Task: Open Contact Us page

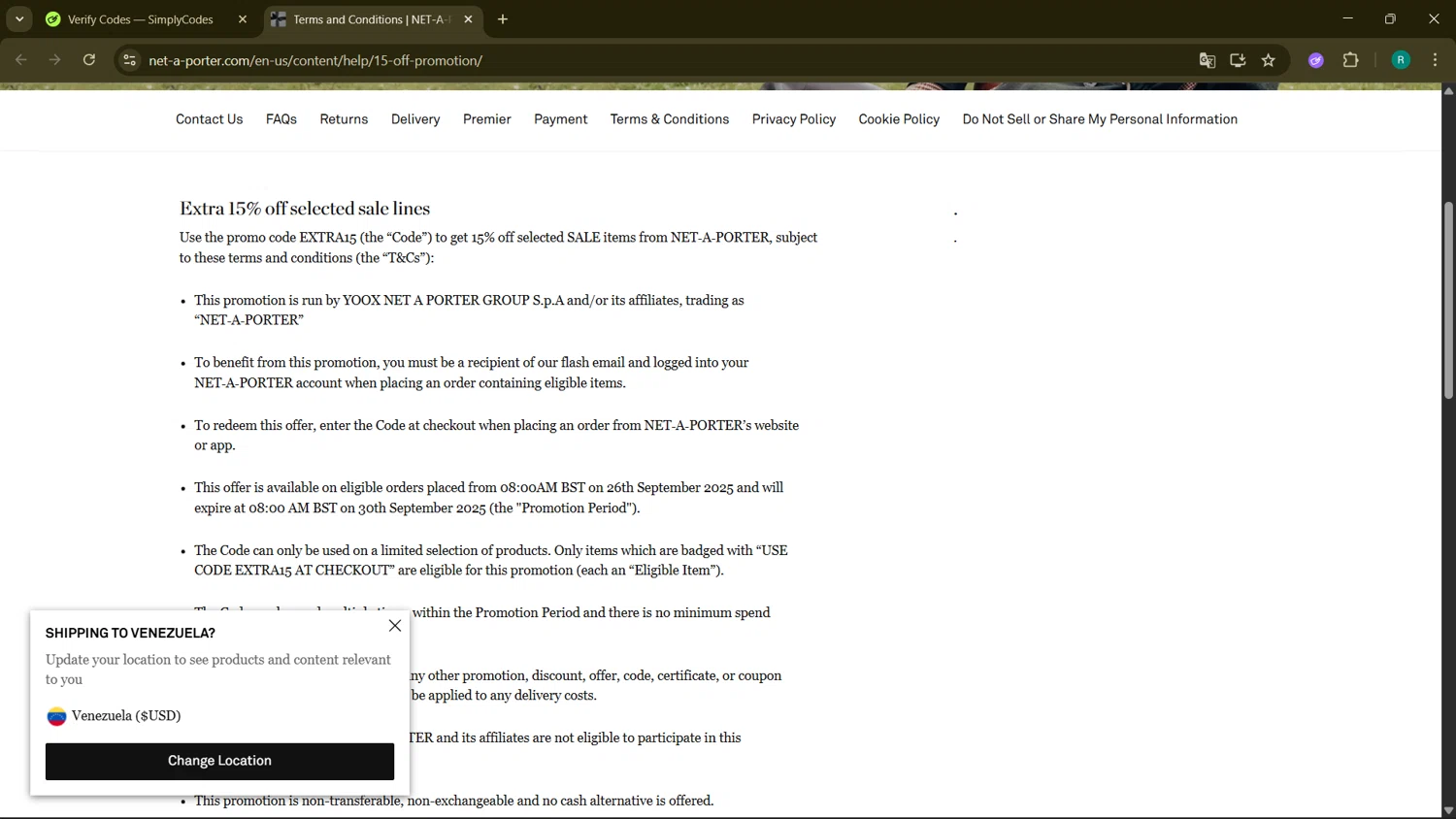Action: 210,119
